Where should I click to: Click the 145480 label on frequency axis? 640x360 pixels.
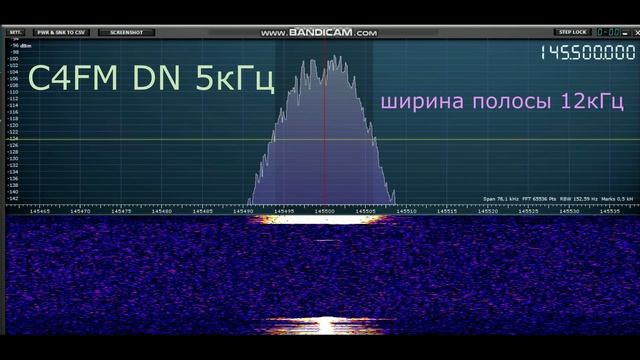click(162, 211)
